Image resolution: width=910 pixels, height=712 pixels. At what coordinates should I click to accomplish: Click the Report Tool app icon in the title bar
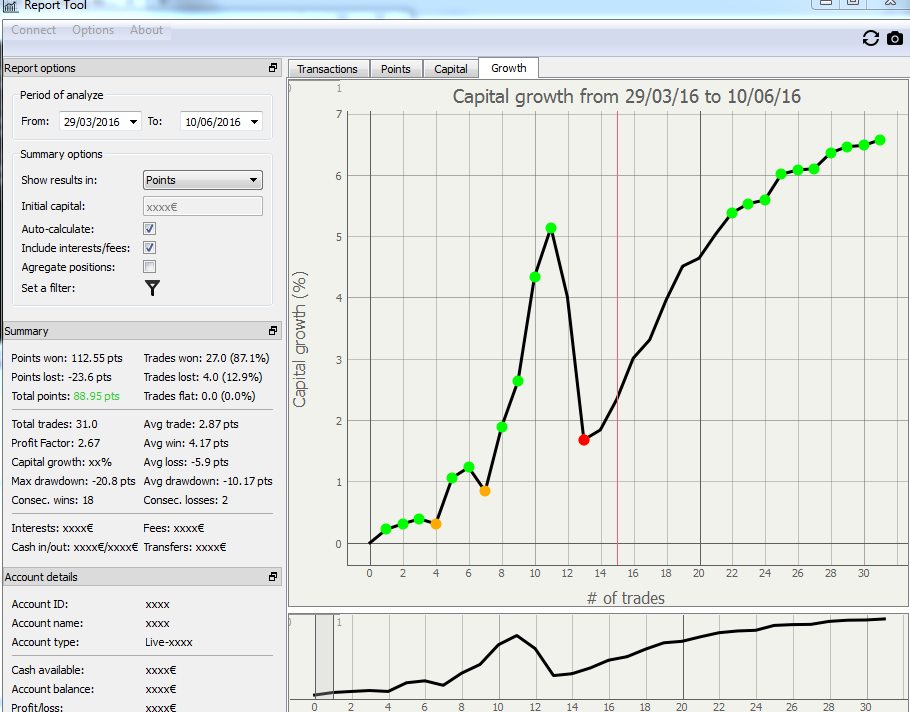(11, 5)
